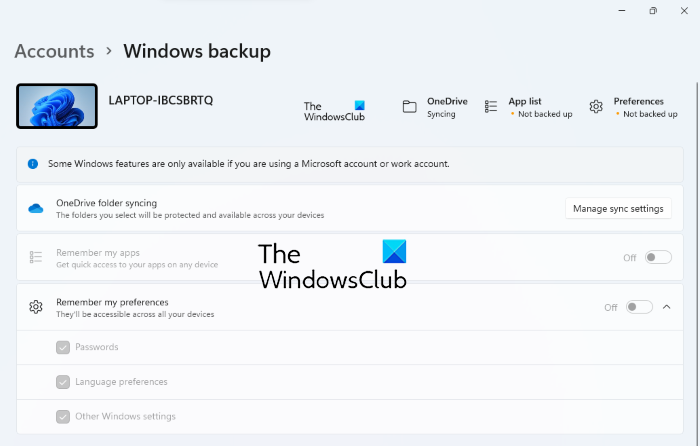The image size is (700, 446).
Task: Close the Settings window
Action: 684,11
